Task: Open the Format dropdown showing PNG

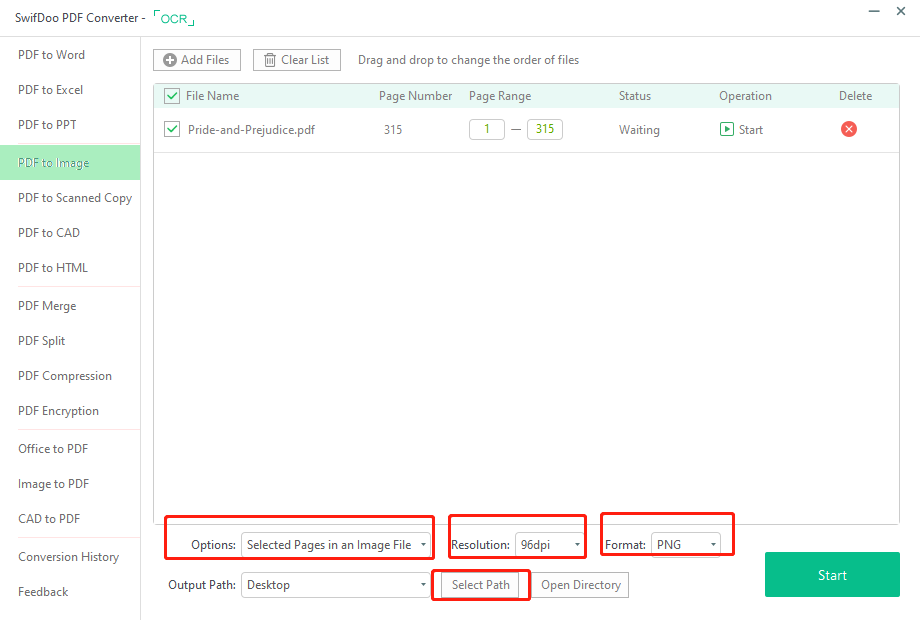Action: click(685, 545)
